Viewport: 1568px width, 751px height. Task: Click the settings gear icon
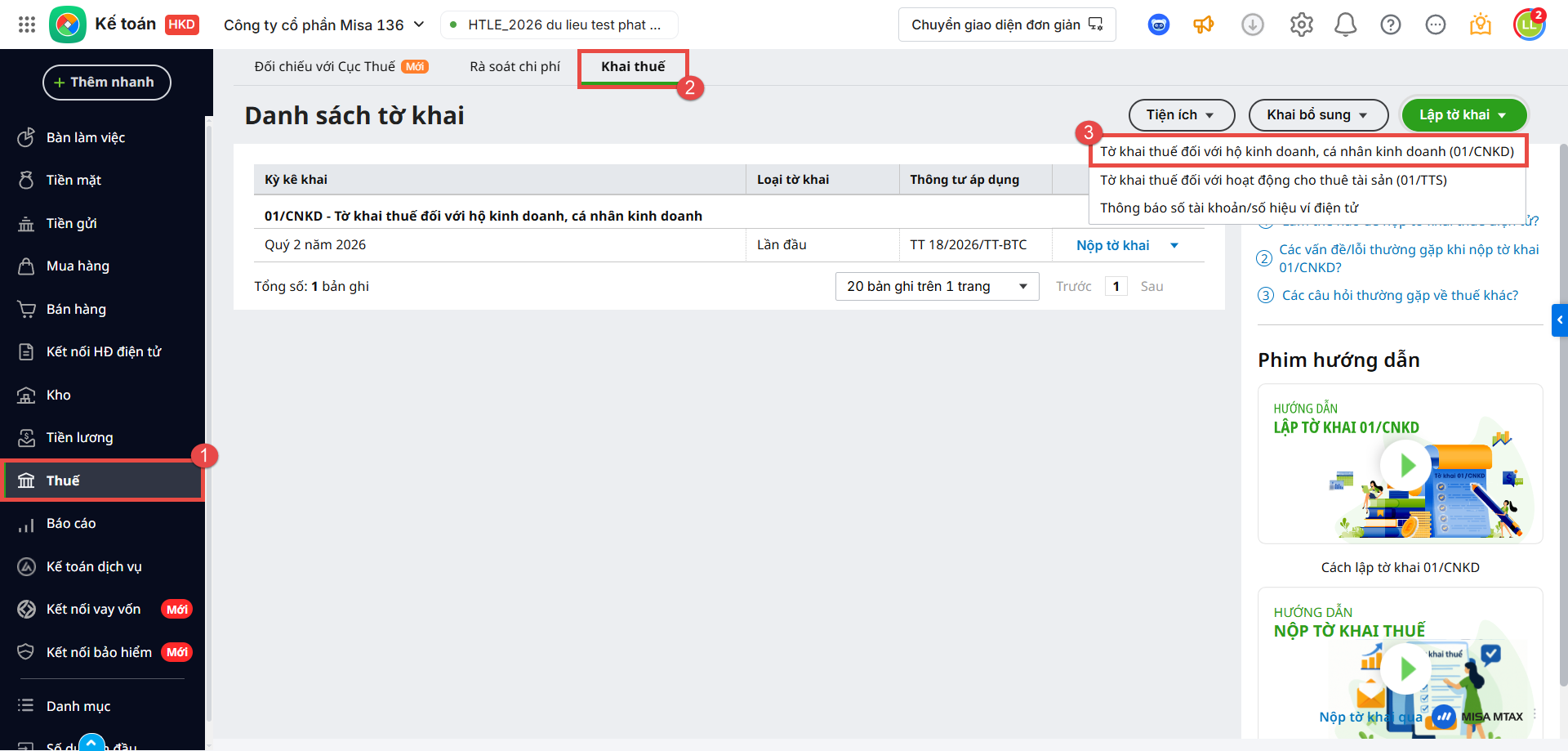point(1301,25)
